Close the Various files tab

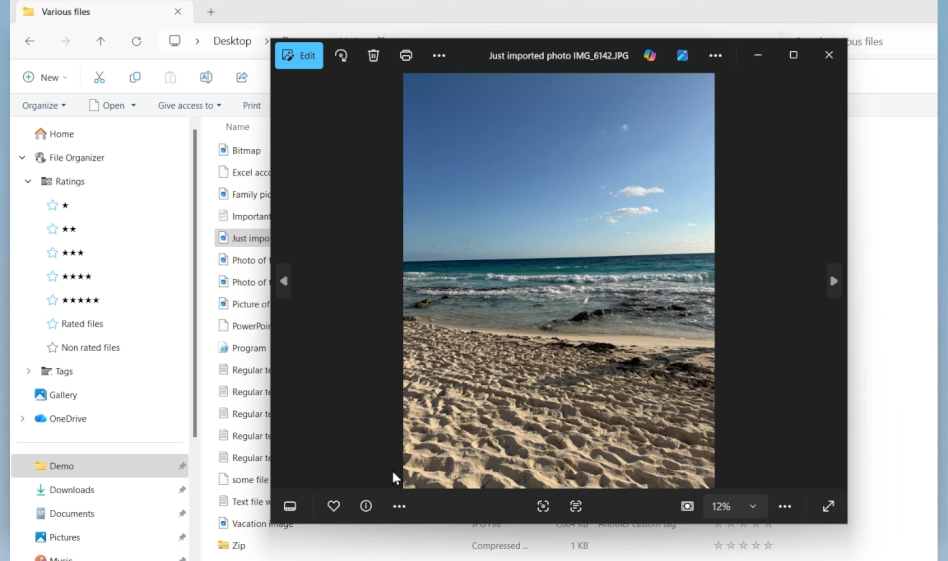click(x=178, y=11)
